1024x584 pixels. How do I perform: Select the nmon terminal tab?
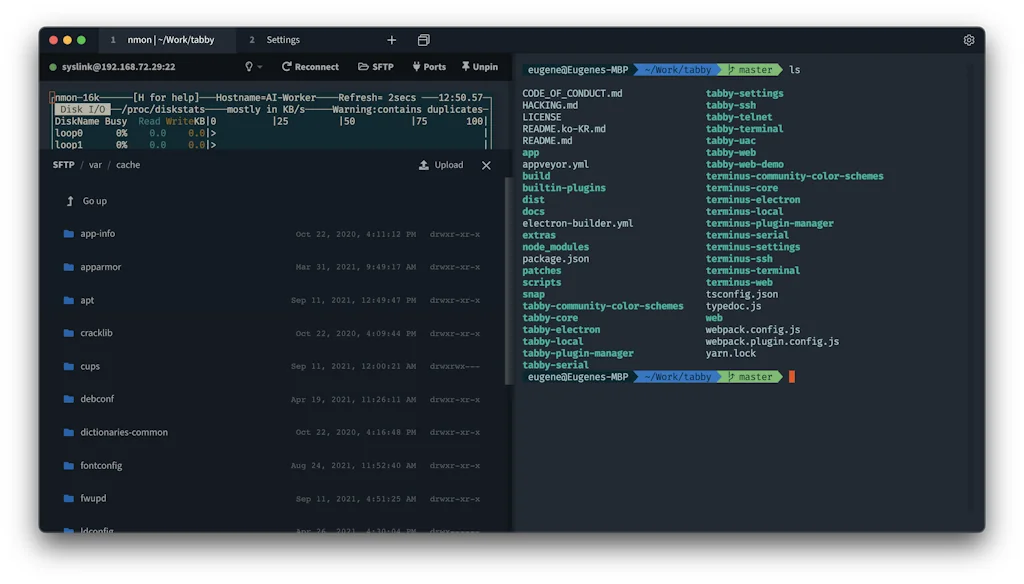tap(168, 39)
